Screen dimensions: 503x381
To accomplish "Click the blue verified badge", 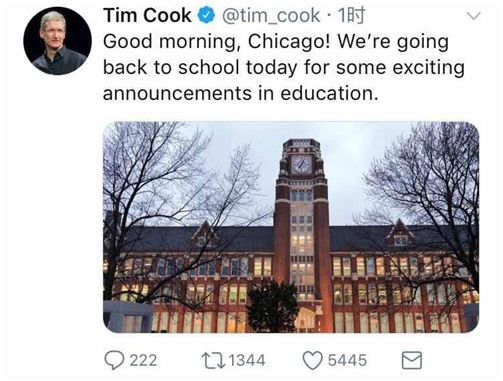I will tap(206, 16).
